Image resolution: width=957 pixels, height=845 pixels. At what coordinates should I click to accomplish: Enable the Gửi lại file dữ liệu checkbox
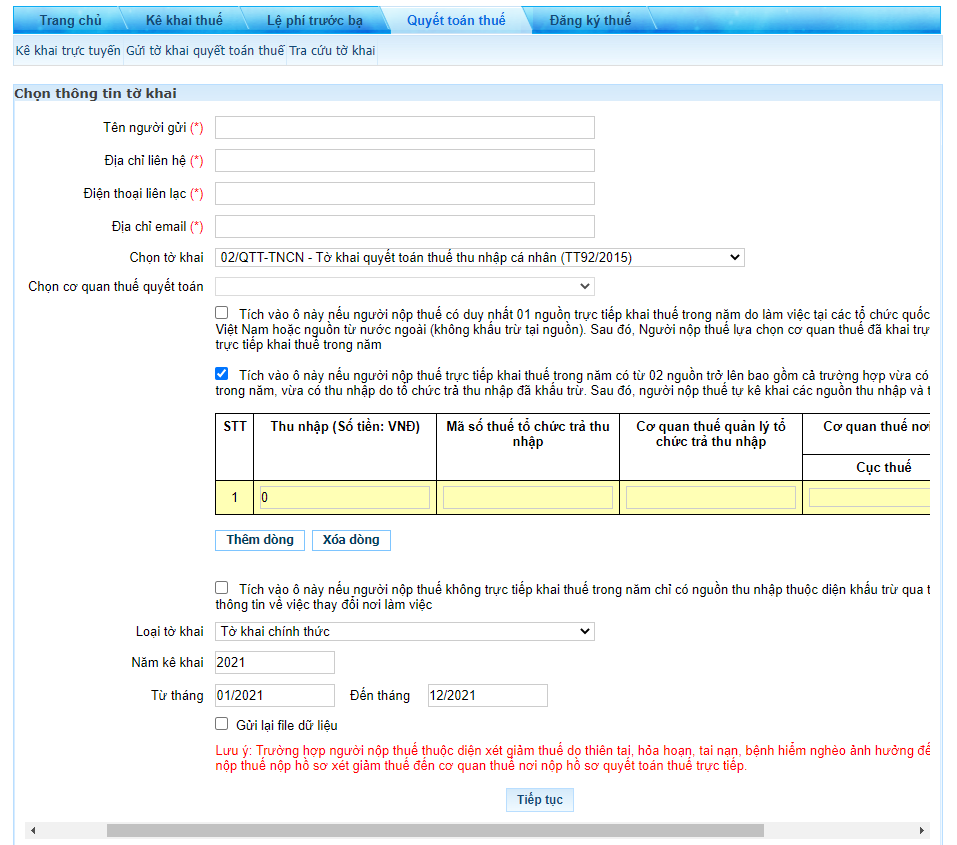[x=222, y=724]
